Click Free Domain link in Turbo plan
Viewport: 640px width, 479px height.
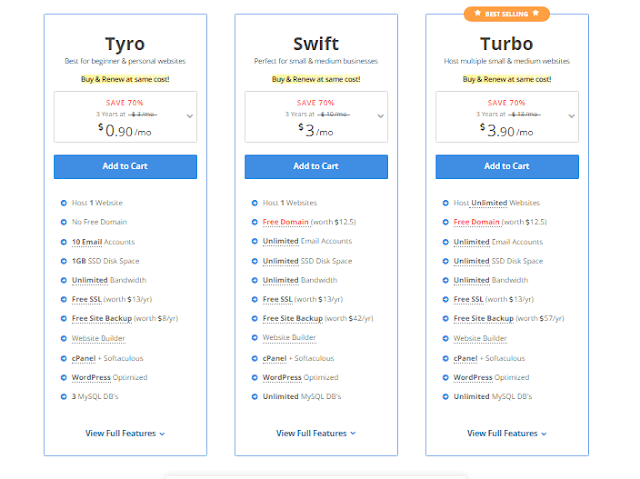(476, 222)
